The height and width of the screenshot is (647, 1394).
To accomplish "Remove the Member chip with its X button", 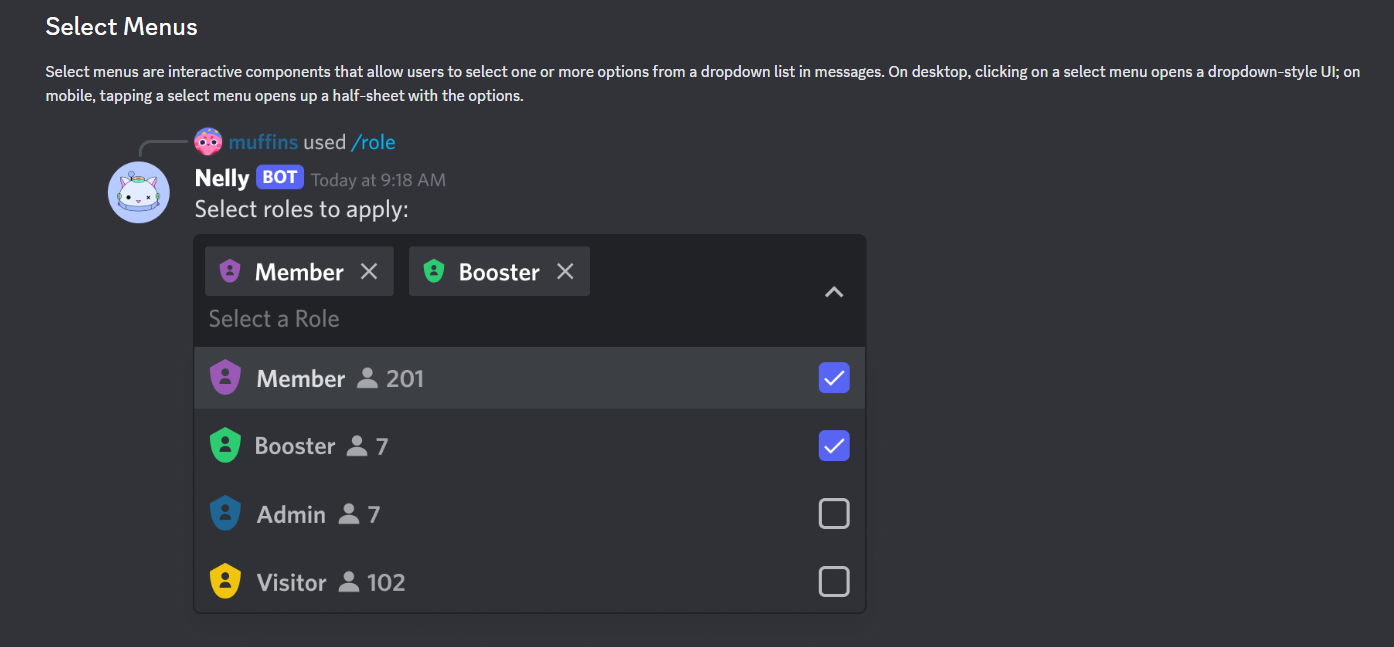I will click(x=369, y=270).
